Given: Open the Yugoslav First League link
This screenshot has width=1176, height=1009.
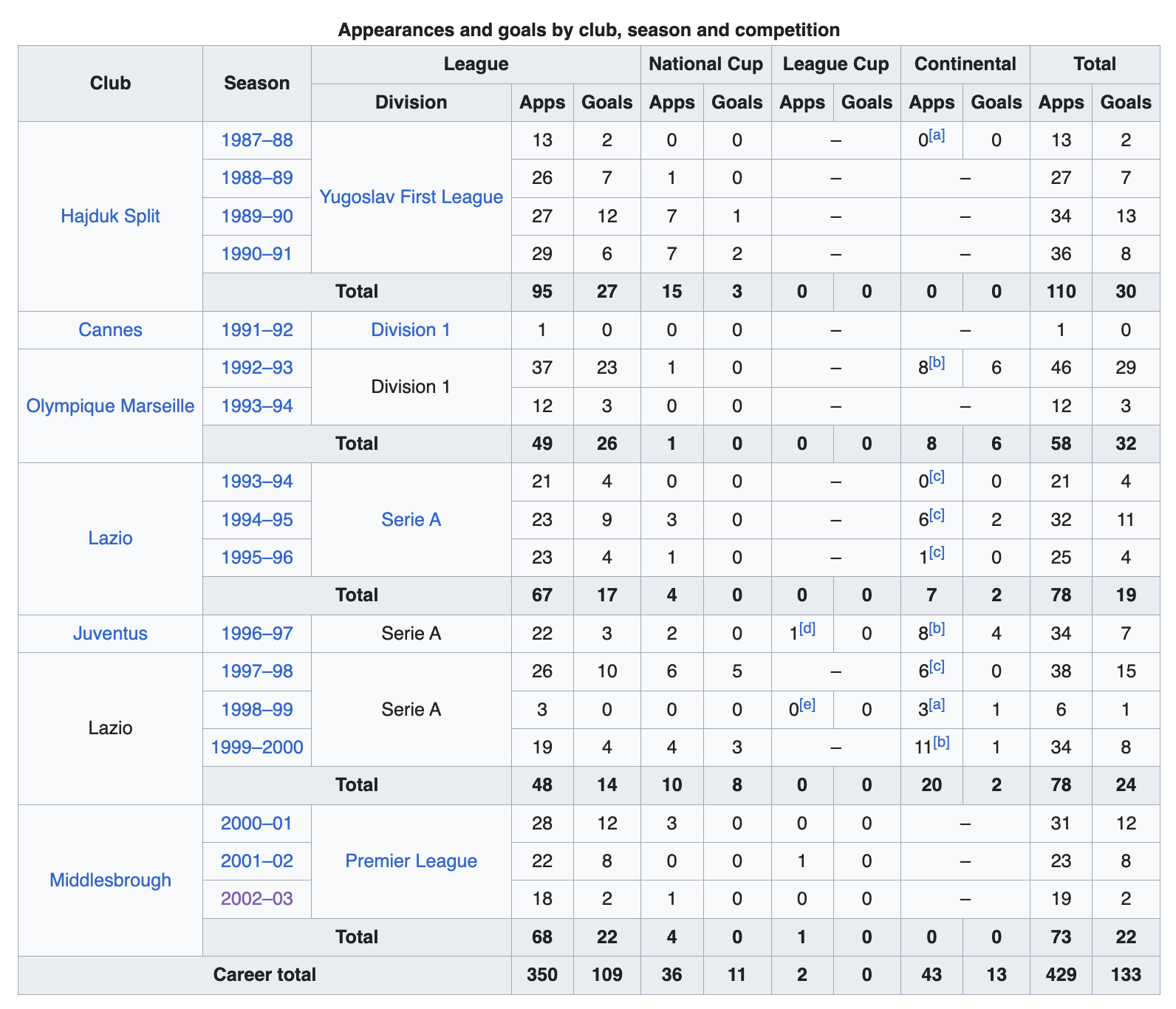Looking at the screenshot, I should [x=411, y=197].
